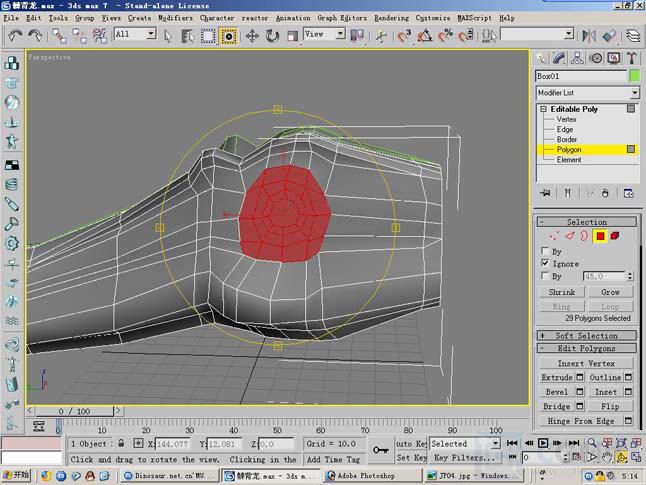
Task: Activate the Select and Scale tool
Action: click(293, 36)
